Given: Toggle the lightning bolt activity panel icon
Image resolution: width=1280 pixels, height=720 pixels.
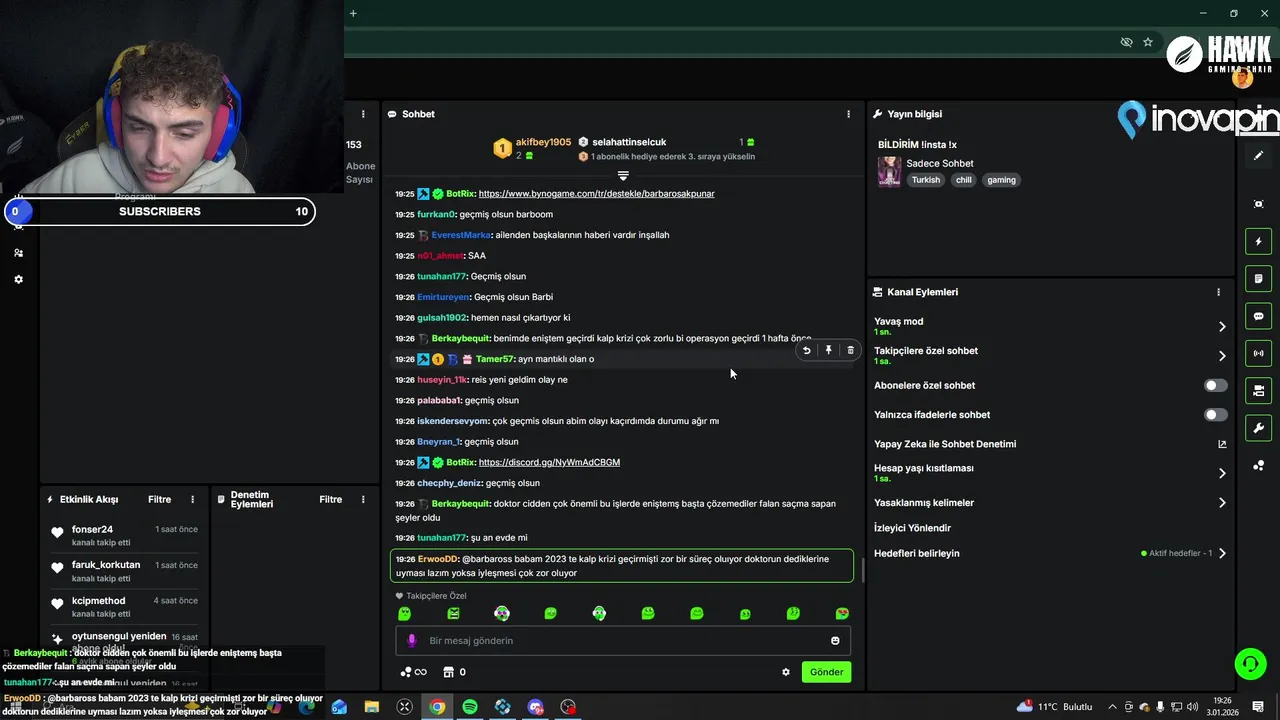Looking at the screenshot, I should 1258,241.
